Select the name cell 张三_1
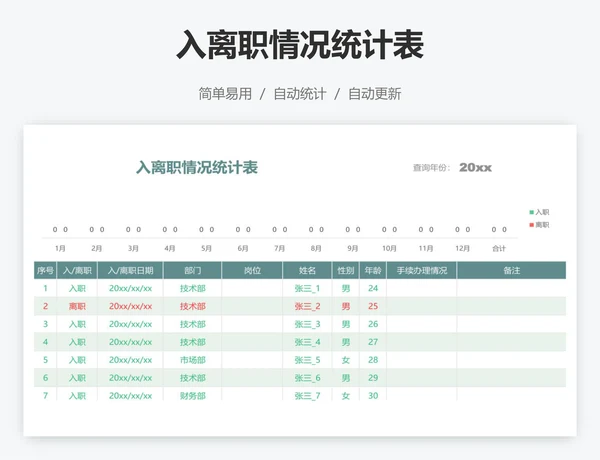Viewport: 600px width, 460px height. (x=307, y=288)
